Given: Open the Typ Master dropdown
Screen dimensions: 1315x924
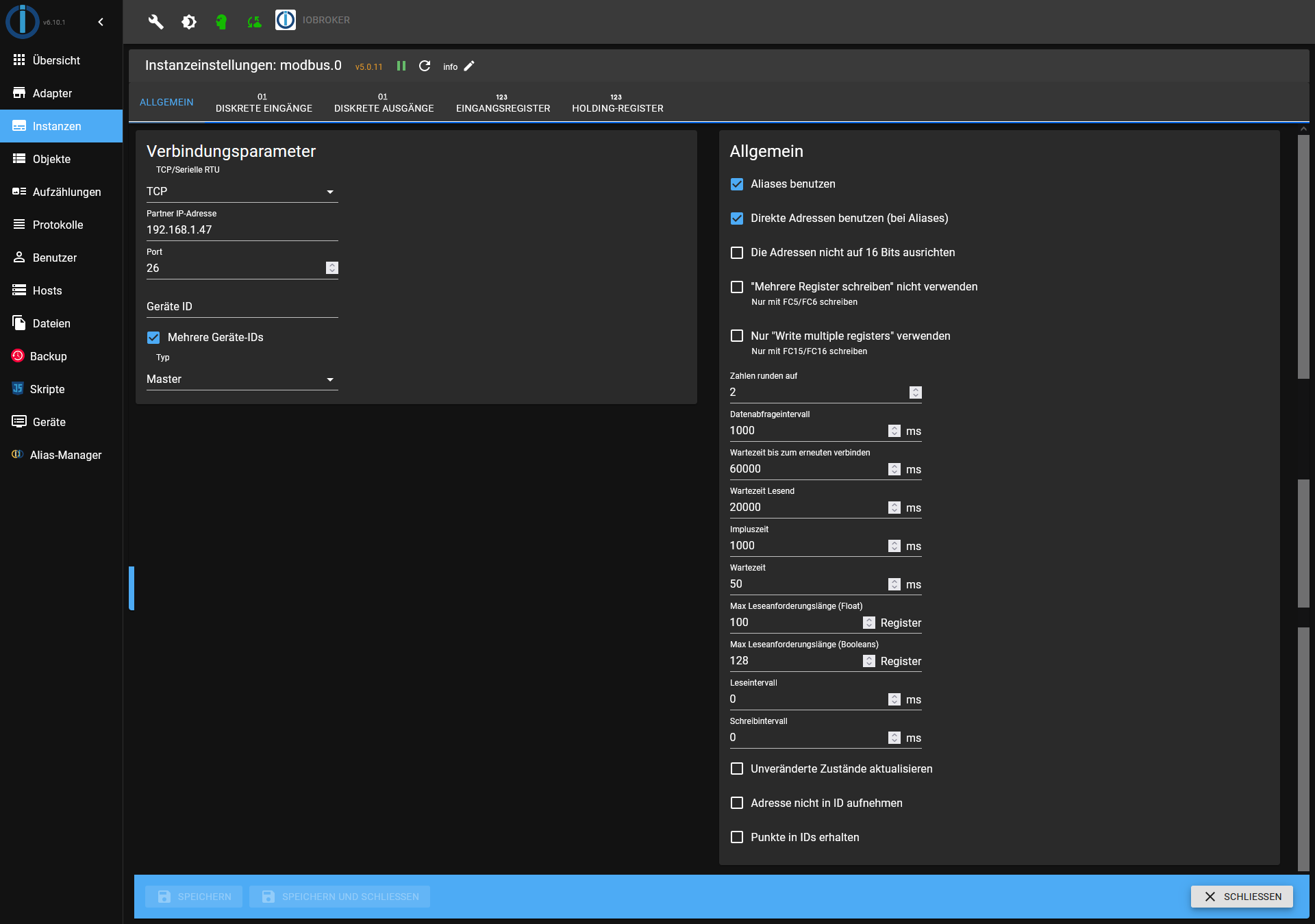Looking at the screenshot, I should [242, 379].
